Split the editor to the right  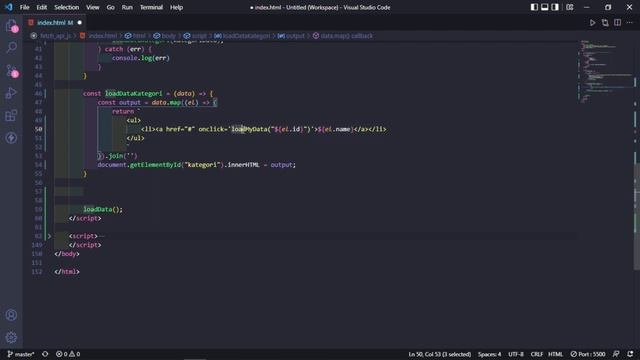618,23
